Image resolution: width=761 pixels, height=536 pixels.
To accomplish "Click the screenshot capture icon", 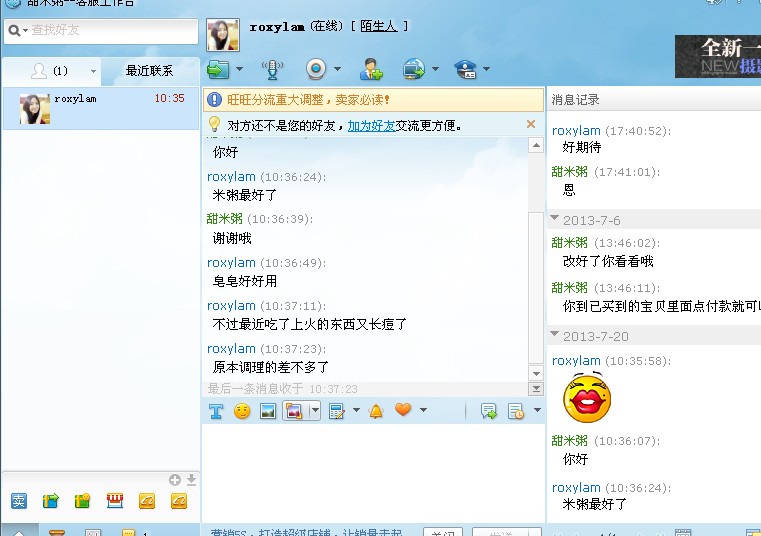I will (294, 411).
